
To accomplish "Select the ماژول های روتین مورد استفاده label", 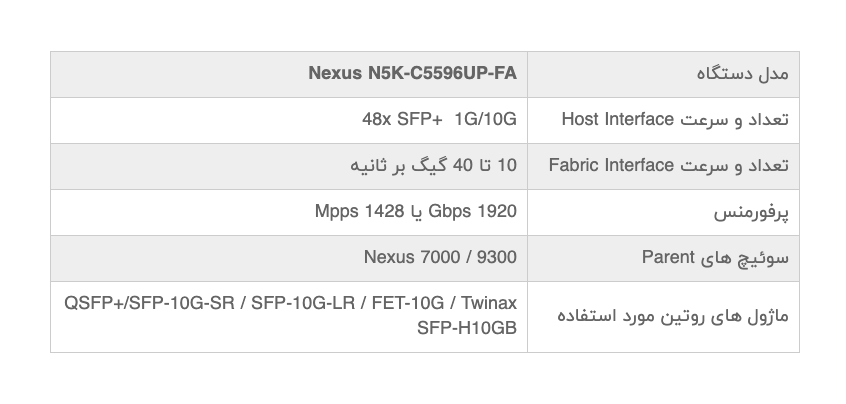I will (673, 316).
